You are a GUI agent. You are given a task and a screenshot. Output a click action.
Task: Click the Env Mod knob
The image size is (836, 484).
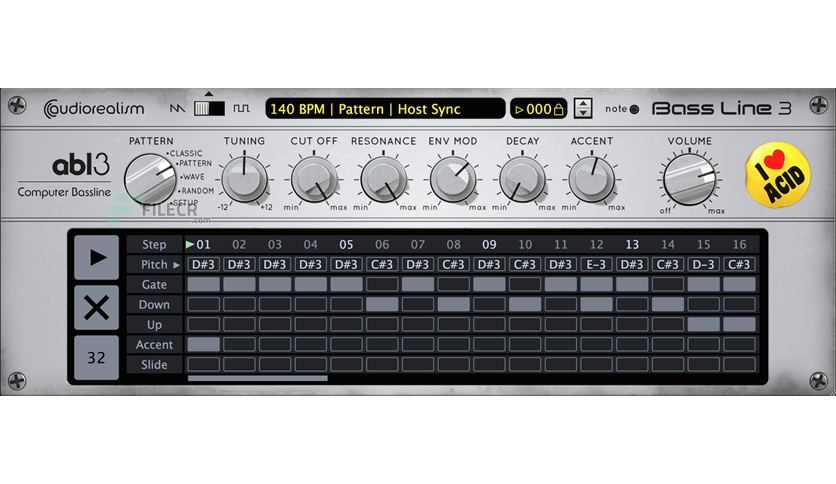[453, 179]
